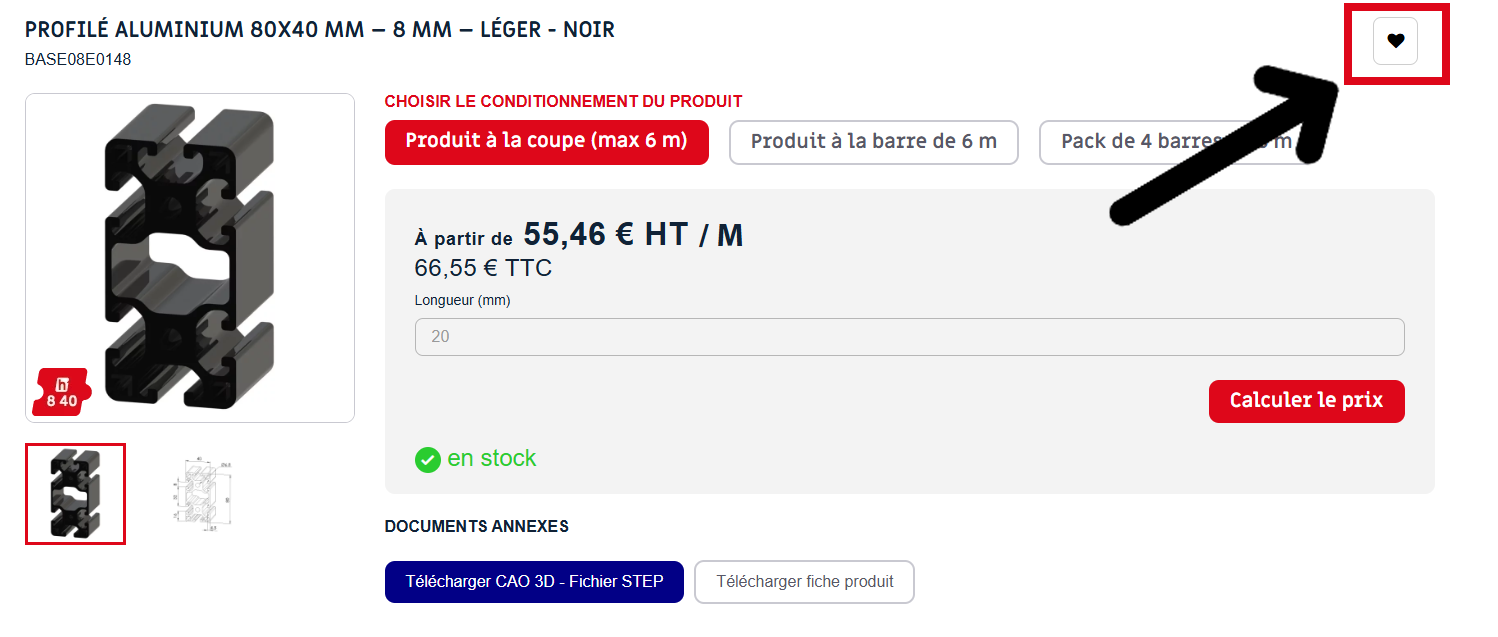The height and width of the screenshot is (637, 1498).
Task: Click the "en stock" status text
Action: click(492, 459)
